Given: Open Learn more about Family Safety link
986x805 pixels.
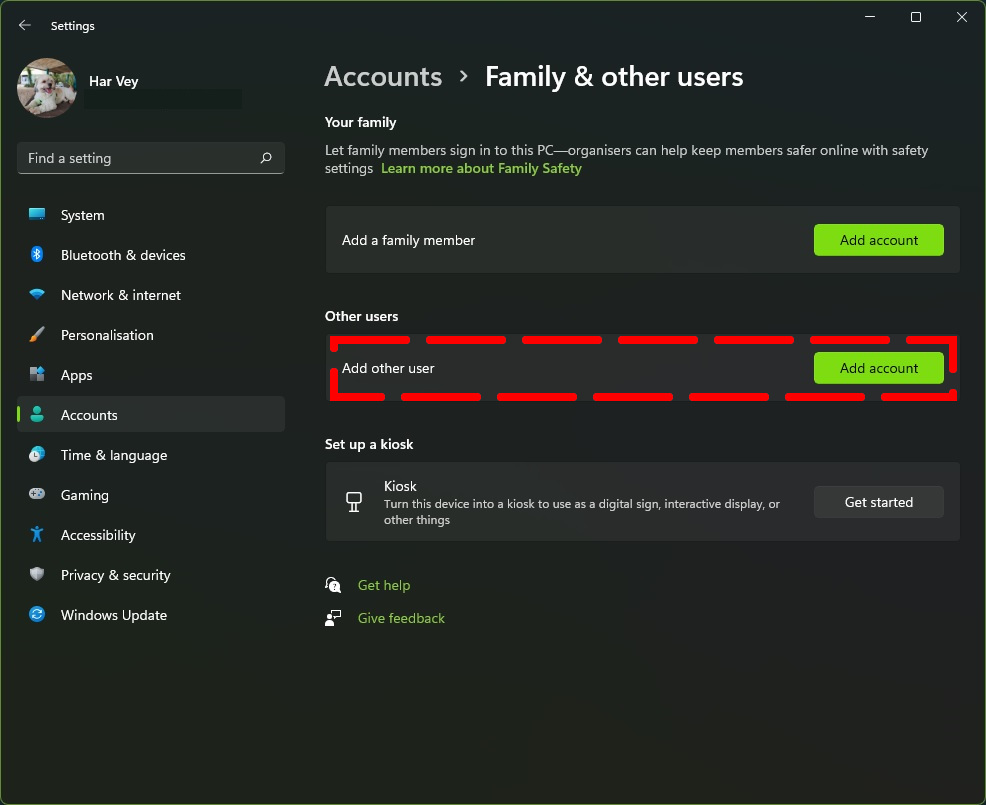Looking at the screenshot, I should (x=481, y=169).
